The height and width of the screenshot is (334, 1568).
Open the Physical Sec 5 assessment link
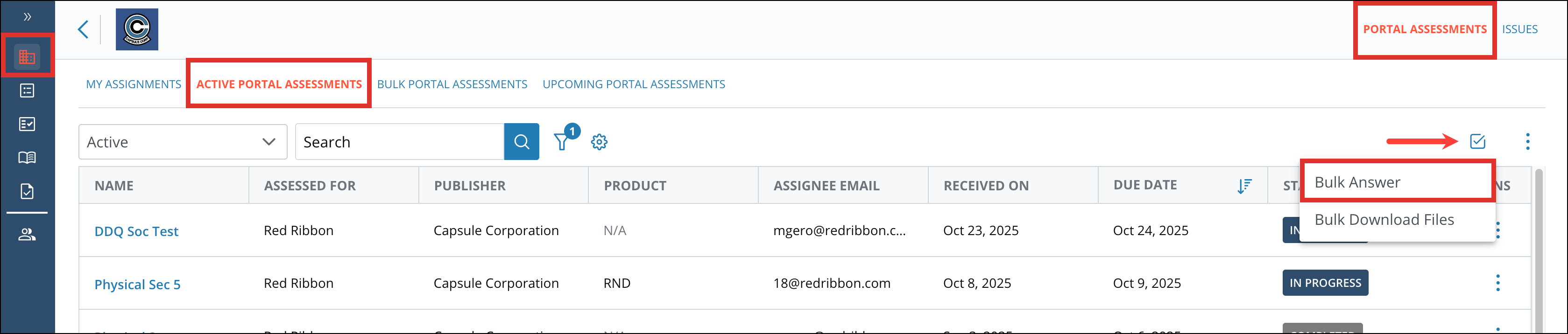tap(137, 284)
